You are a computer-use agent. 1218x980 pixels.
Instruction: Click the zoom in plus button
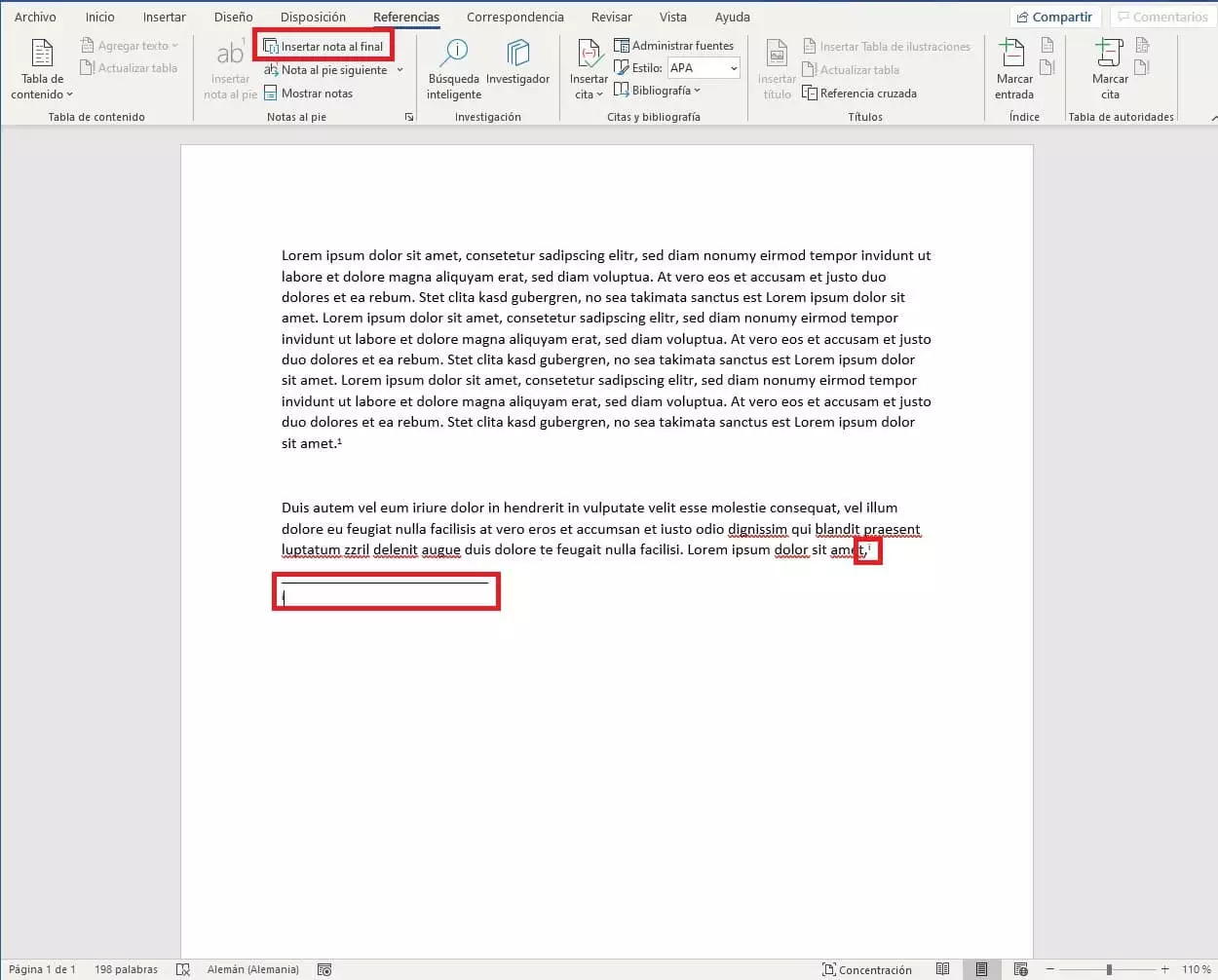[1164, 969]
